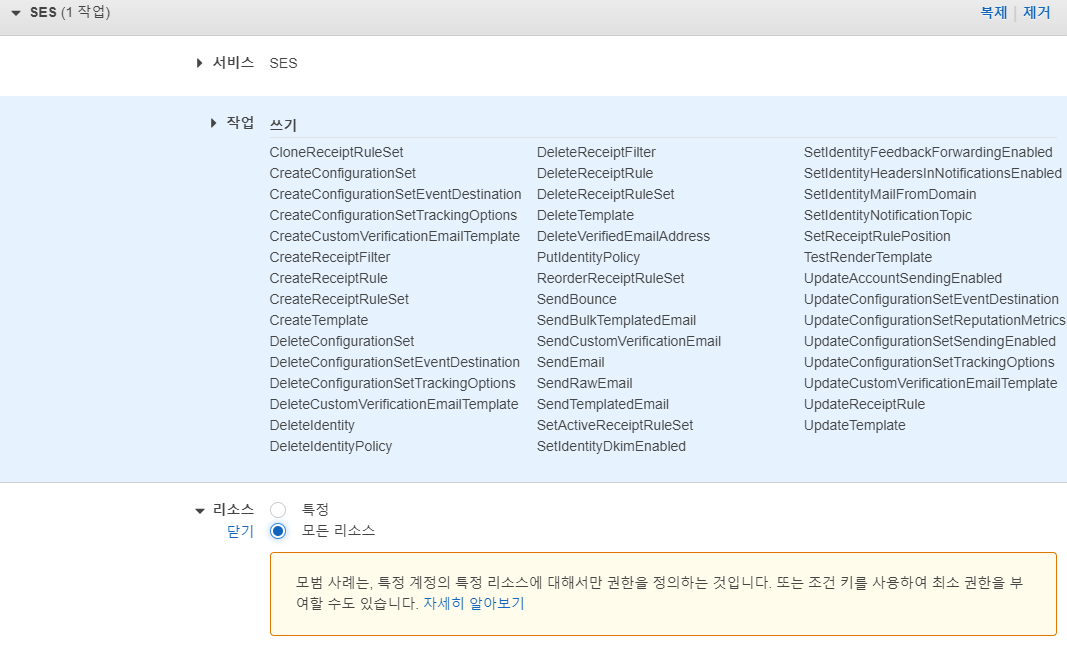Viewport: 1067px width, 668px height.
Task: Click DeleteIdentity action
Action: [x=312, y=427]
